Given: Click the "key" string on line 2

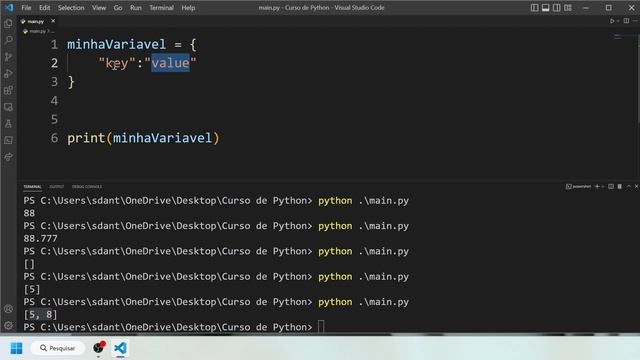Looking at the screenshot, I should point(117,63).
